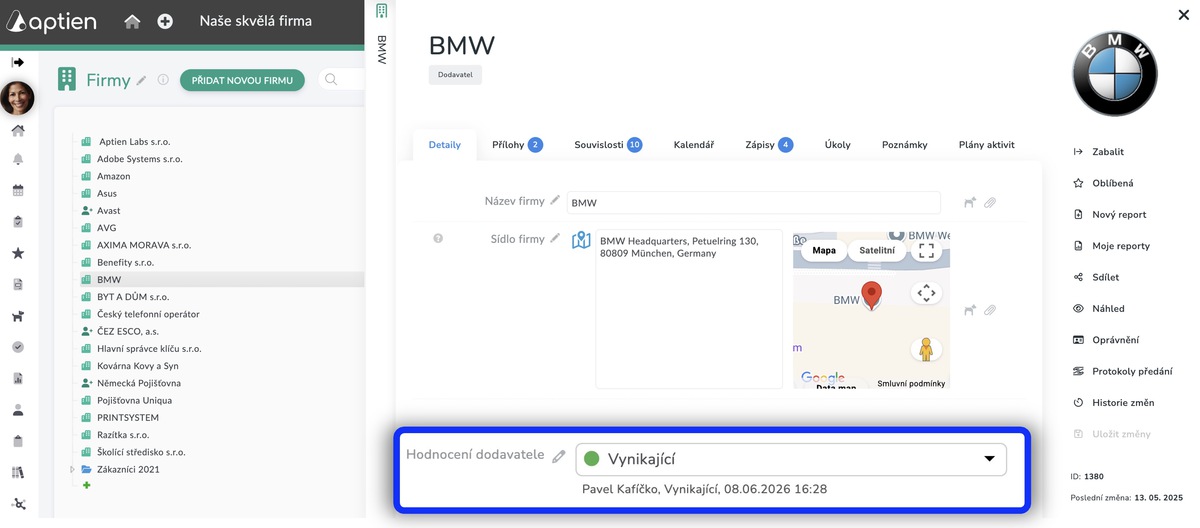Open the user profile avatar
The height and width of the screenshot is (528, 1200).
pyautogui.click(x=17, y=98)
